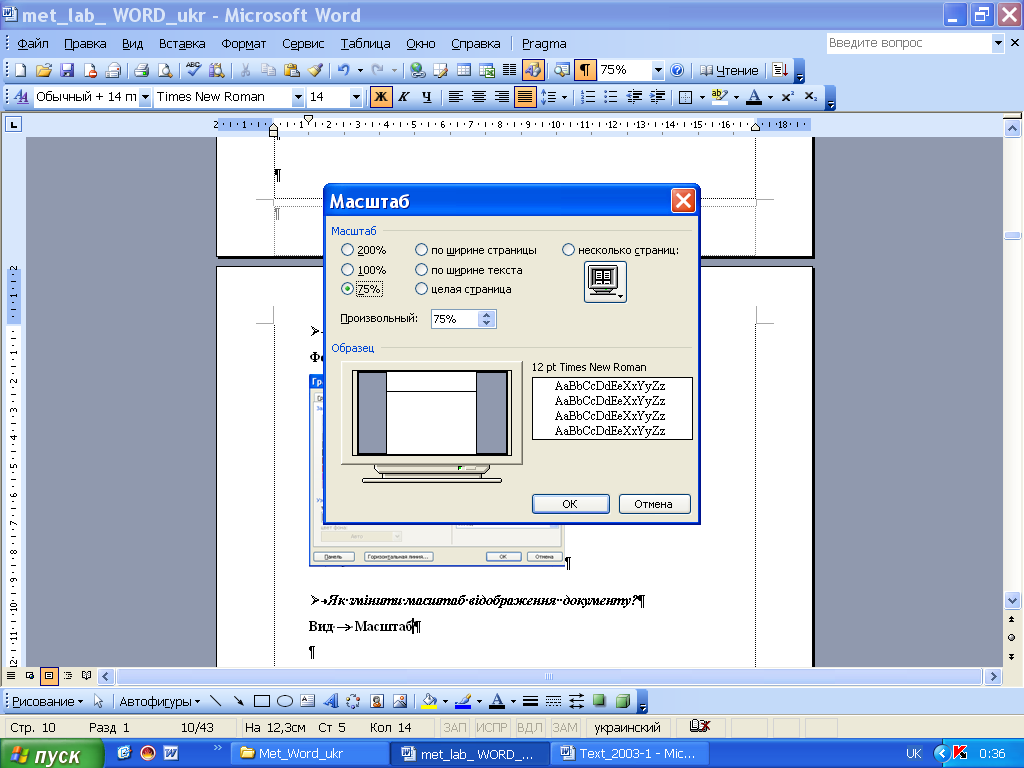Select 'несколько страниц' radio button
The height and width of the screenshot is (768, 1024).
pyautogui.click(x=568, y=250)
